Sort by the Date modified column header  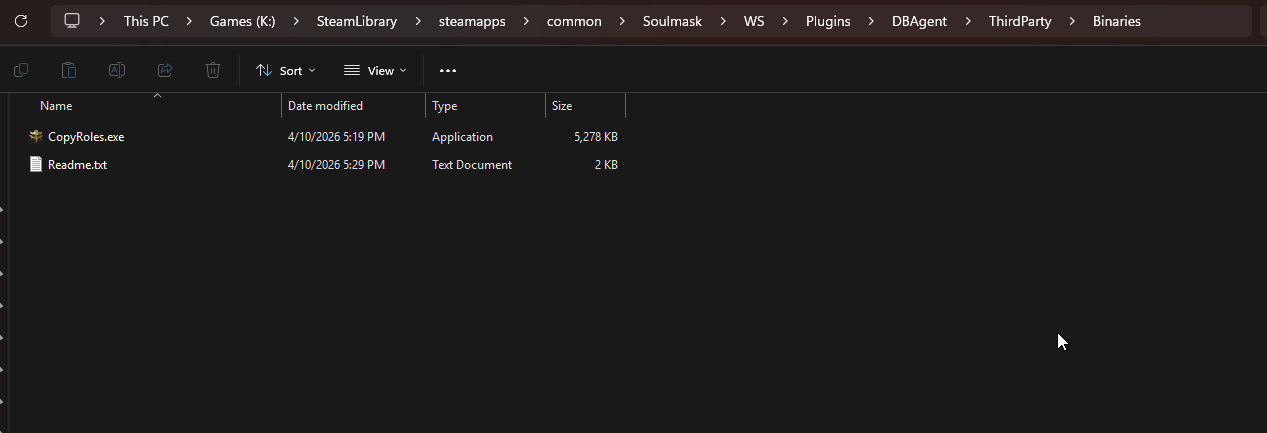click(x=325, y=106)
